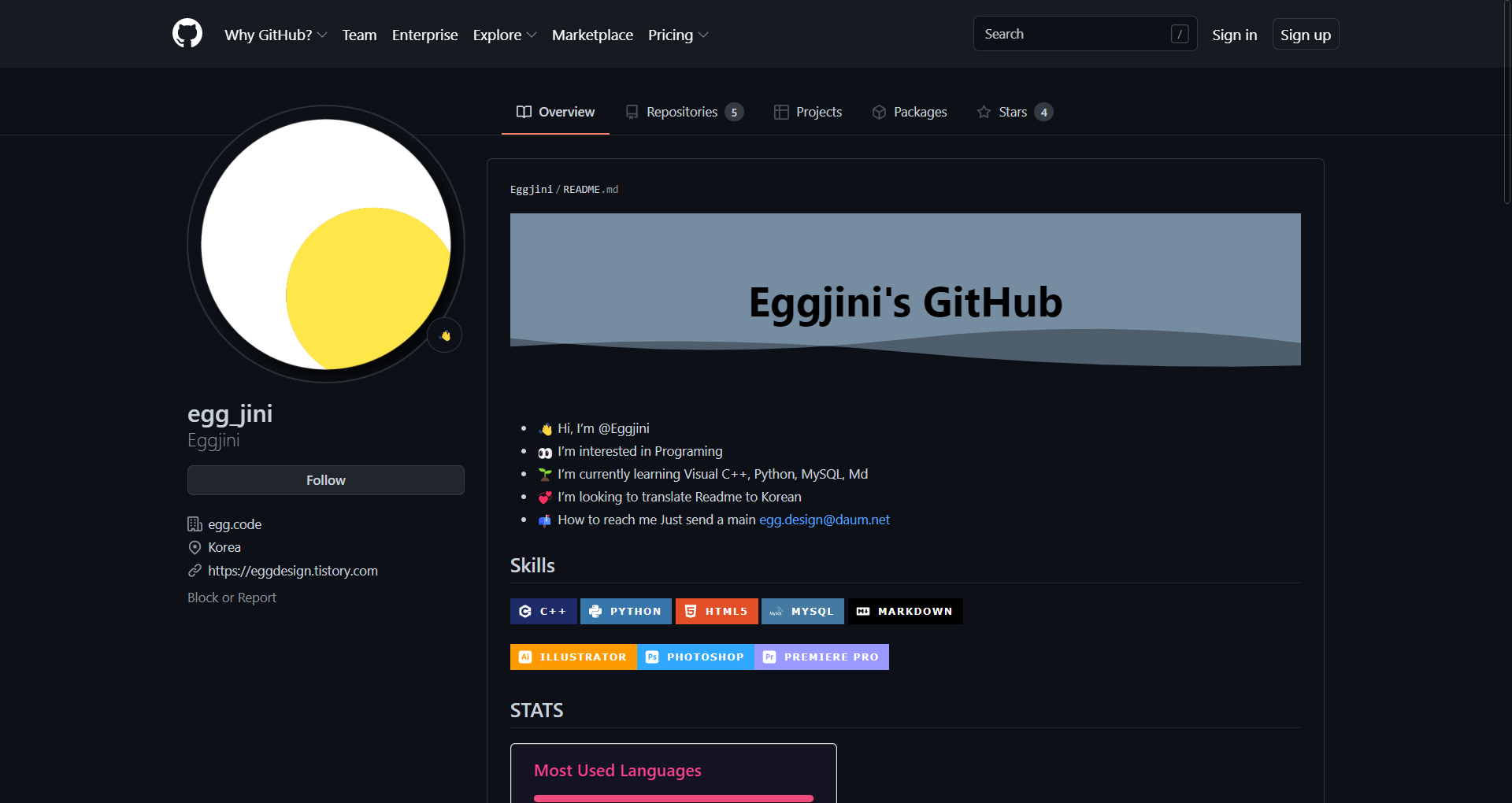Click the Premiere Pro skill badge

click(x=821, y=657)
